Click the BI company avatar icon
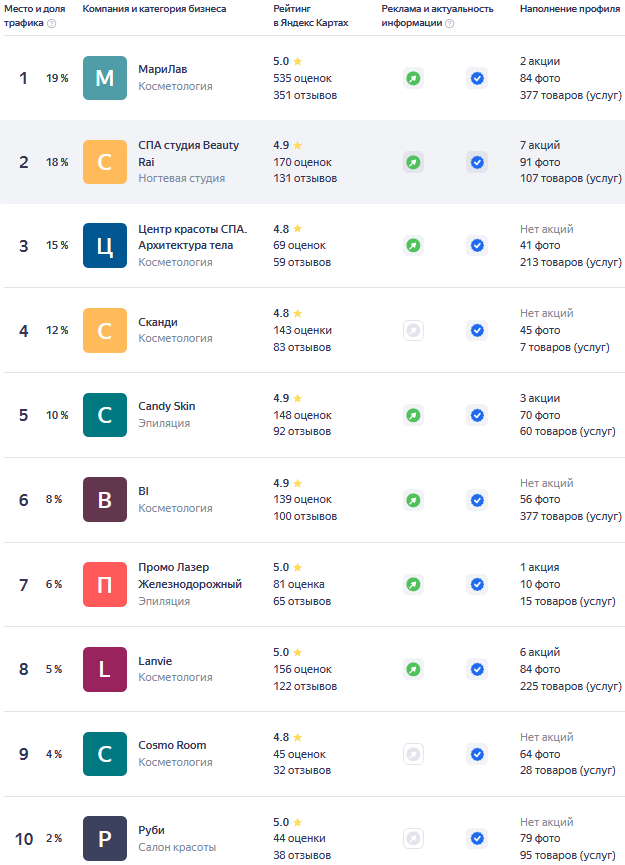Screen dimensions: 625x865 105,500
